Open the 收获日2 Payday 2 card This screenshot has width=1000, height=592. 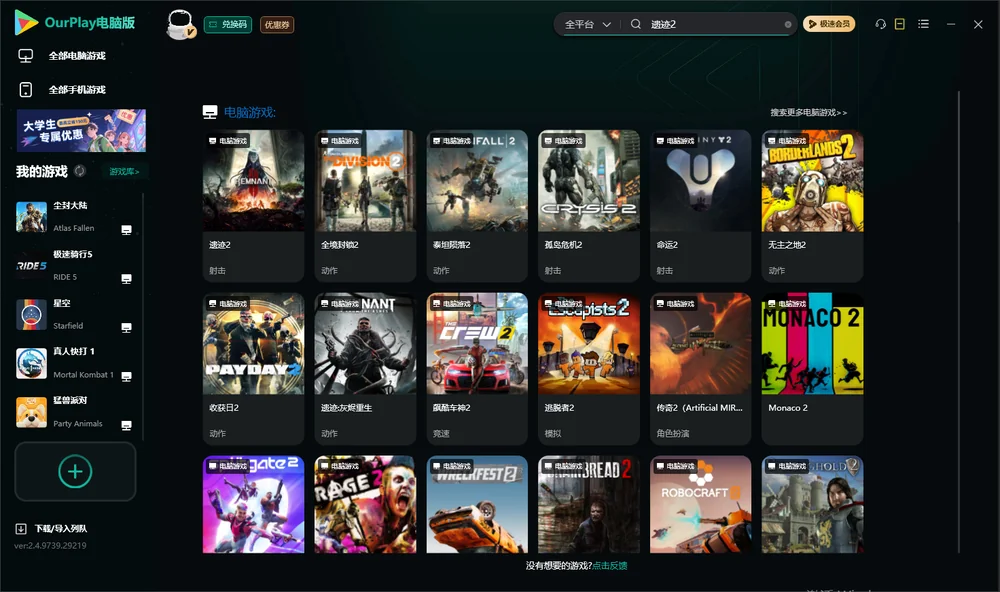coord(253,368)
